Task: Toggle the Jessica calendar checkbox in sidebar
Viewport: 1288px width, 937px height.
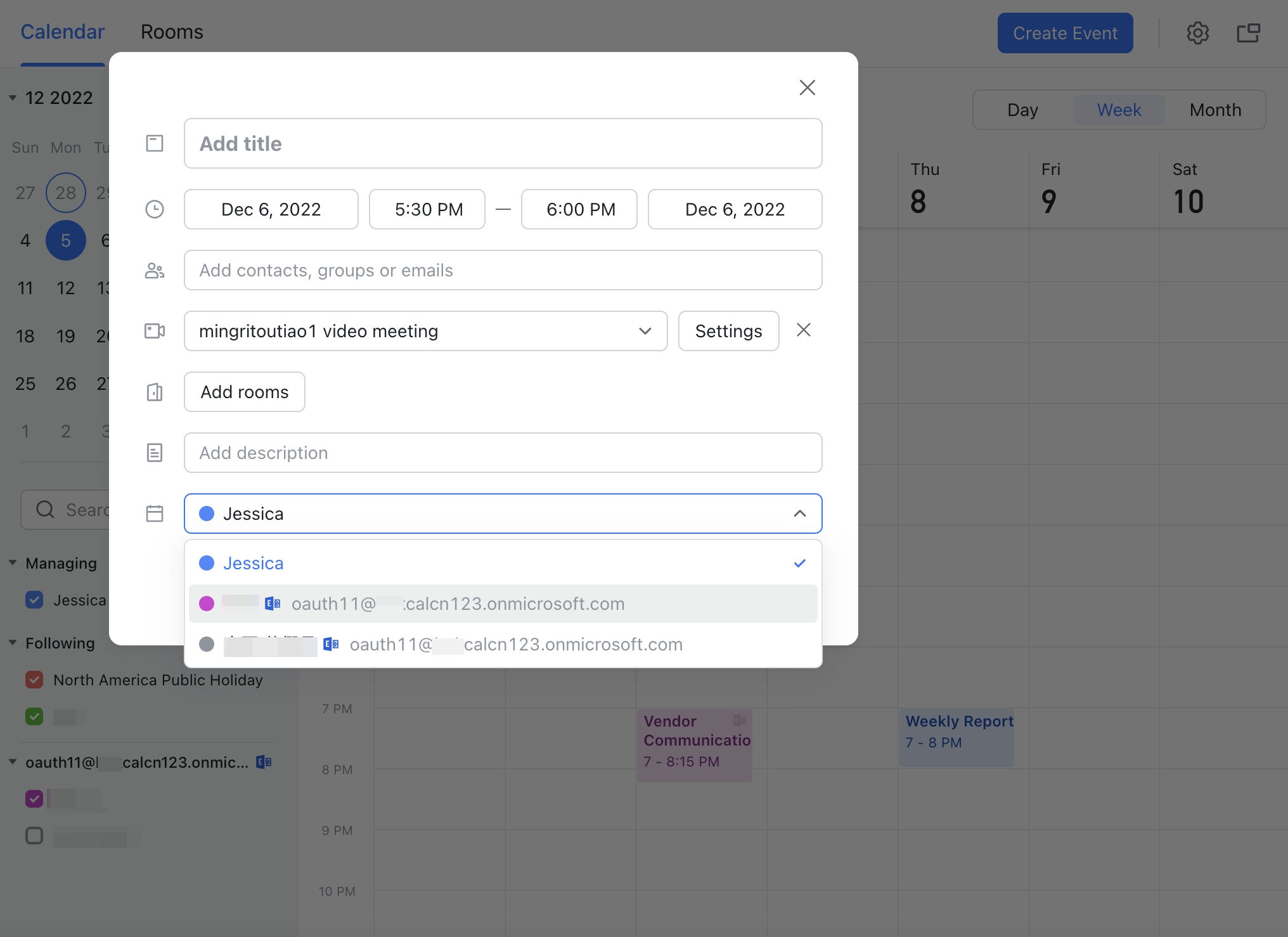Action: (x=35, y=599)
